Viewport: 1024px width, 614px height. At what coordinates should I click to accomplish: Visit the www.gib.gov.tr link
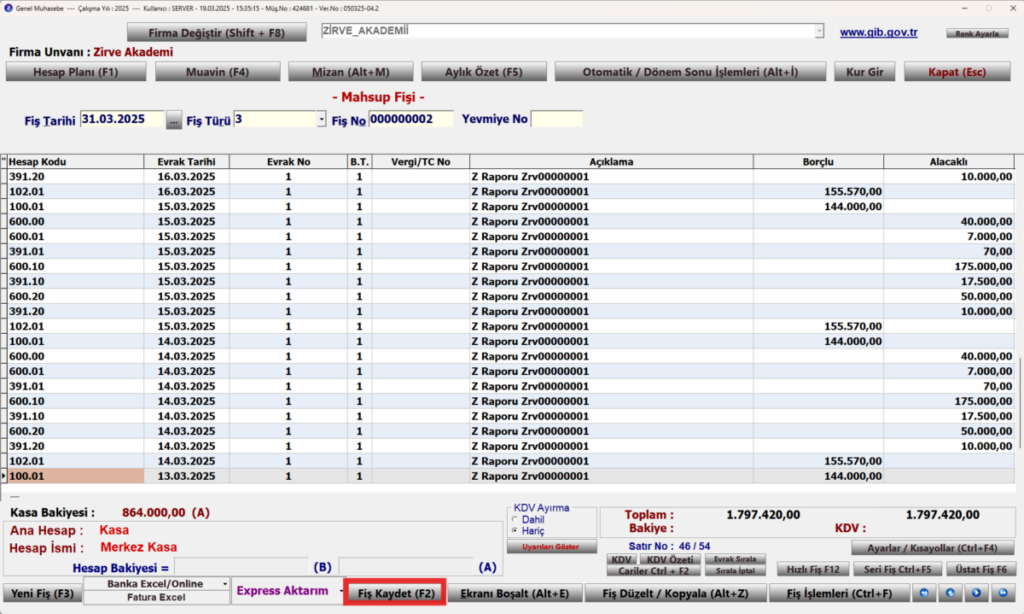(x=878, y=32)
